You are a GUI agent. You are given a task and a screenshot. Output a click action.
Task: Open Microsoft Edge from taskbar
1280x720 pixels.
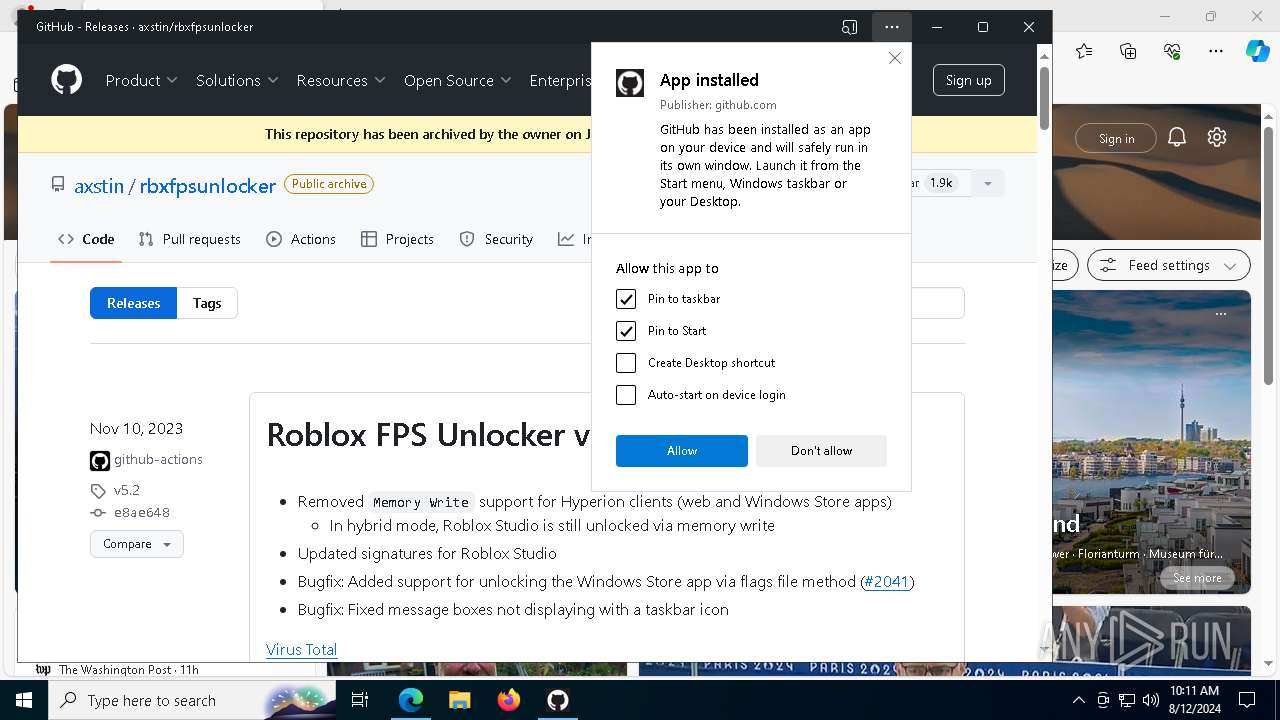point(411,700)
